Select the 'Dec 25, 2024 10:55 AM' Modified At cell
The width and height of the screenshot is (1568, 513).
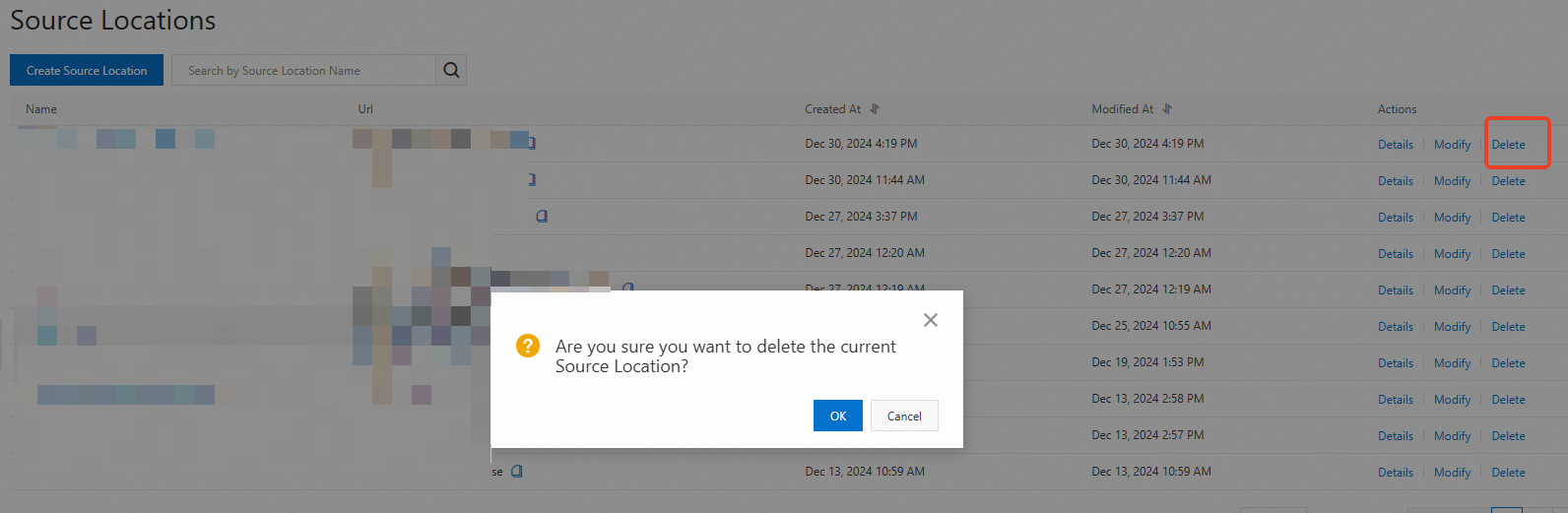(x=1151, y=326)
